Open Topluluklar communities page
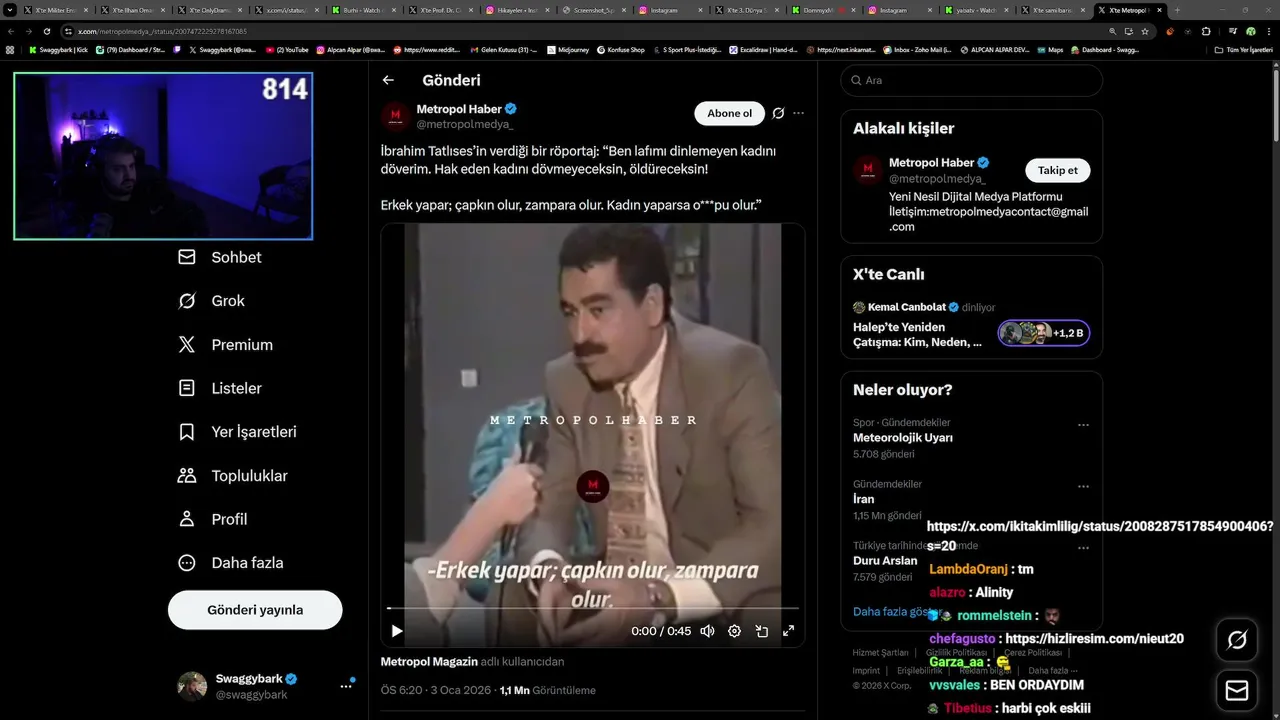This screenshot has height=720, width=1280. point(232,476)
